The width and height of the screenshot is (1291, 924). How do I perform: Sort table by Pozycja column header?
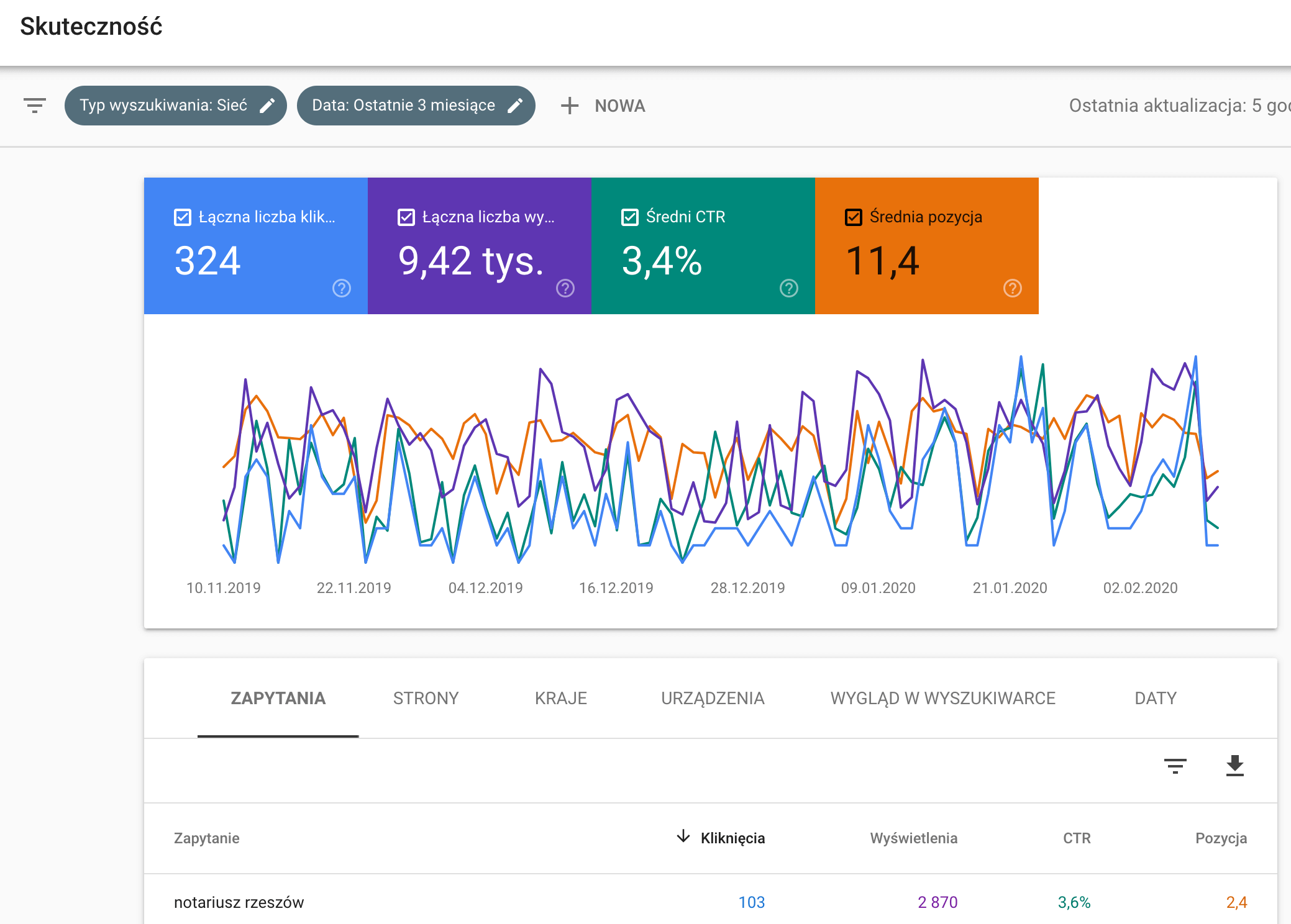tap(1221, 838)
